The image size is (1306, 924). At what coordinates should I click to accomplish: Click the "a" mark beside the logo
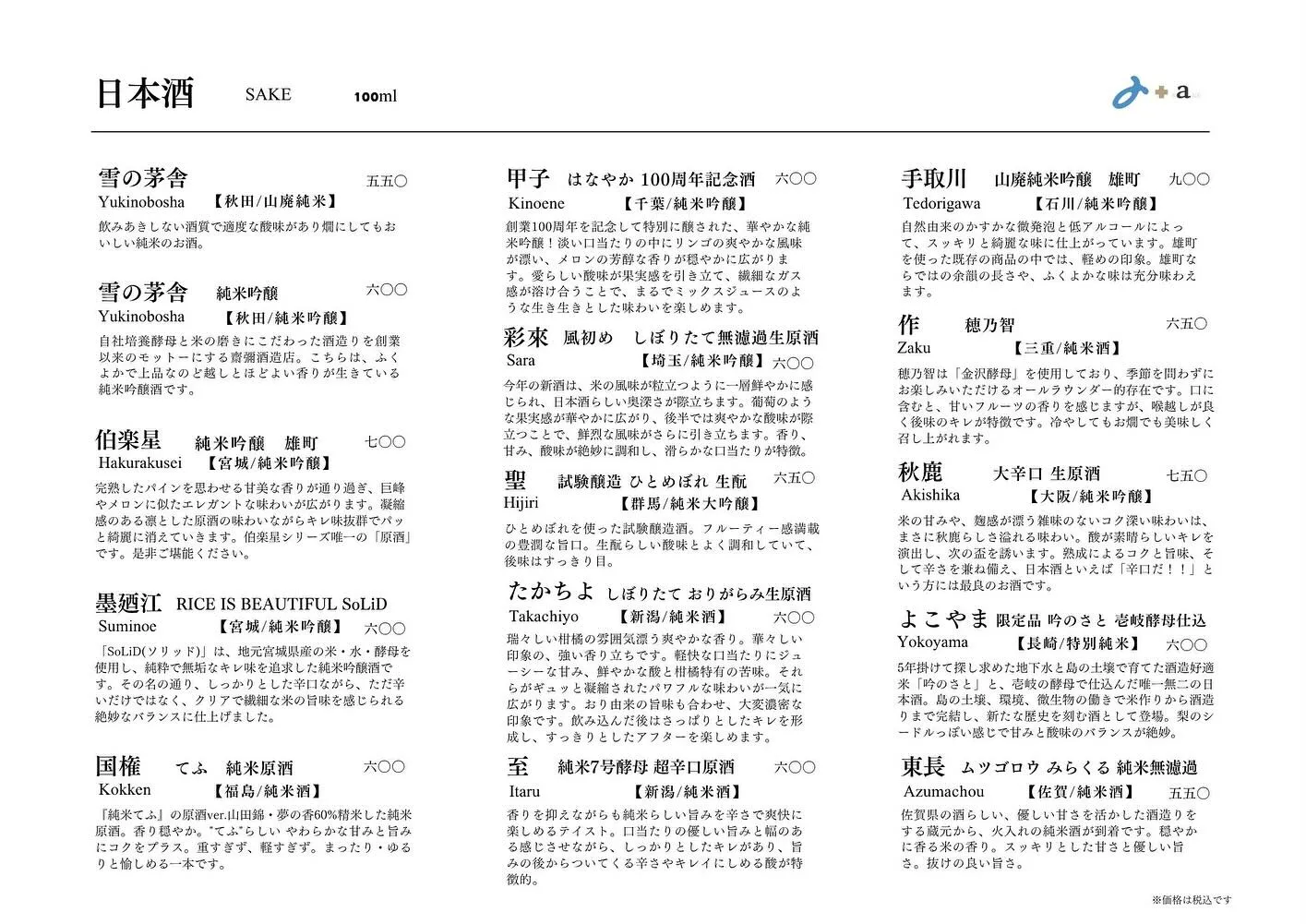(1183, 92)
